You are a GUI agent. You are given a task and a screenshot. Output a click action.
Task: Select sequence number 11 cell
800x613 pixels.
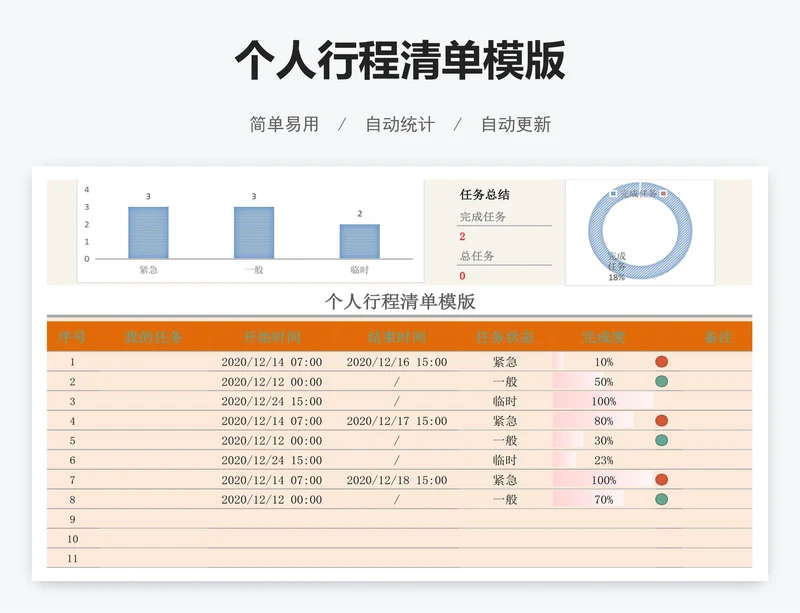tap(72, 558)
